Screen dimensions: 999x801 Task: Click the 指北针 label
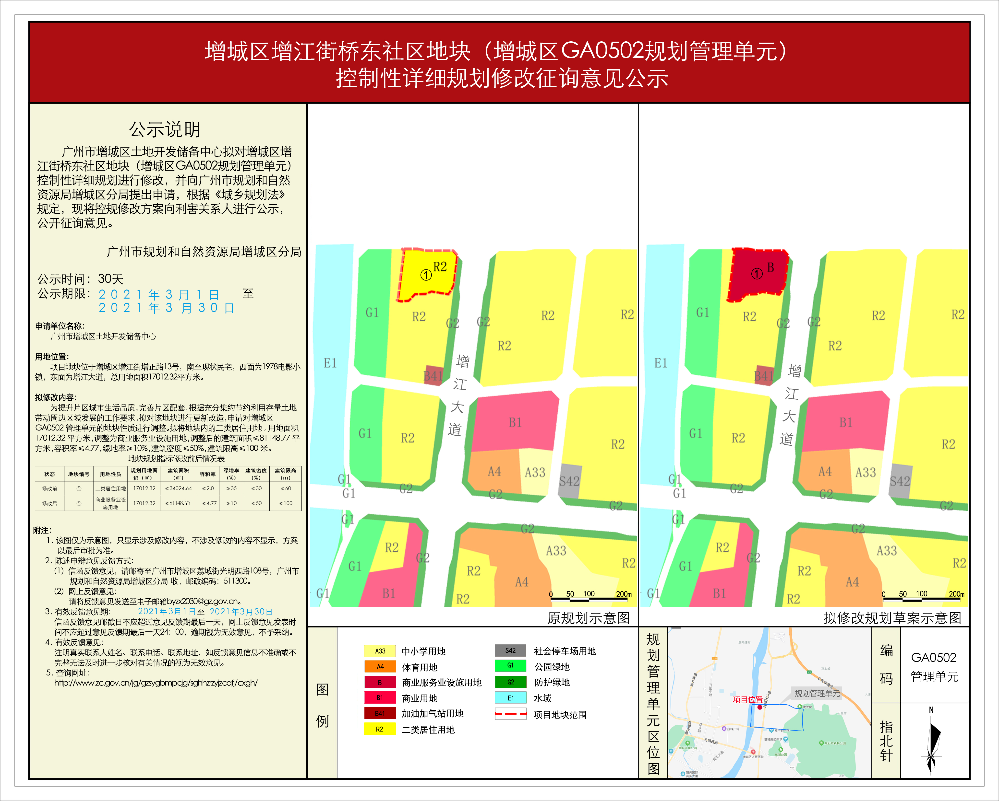(x=886, y=741)
